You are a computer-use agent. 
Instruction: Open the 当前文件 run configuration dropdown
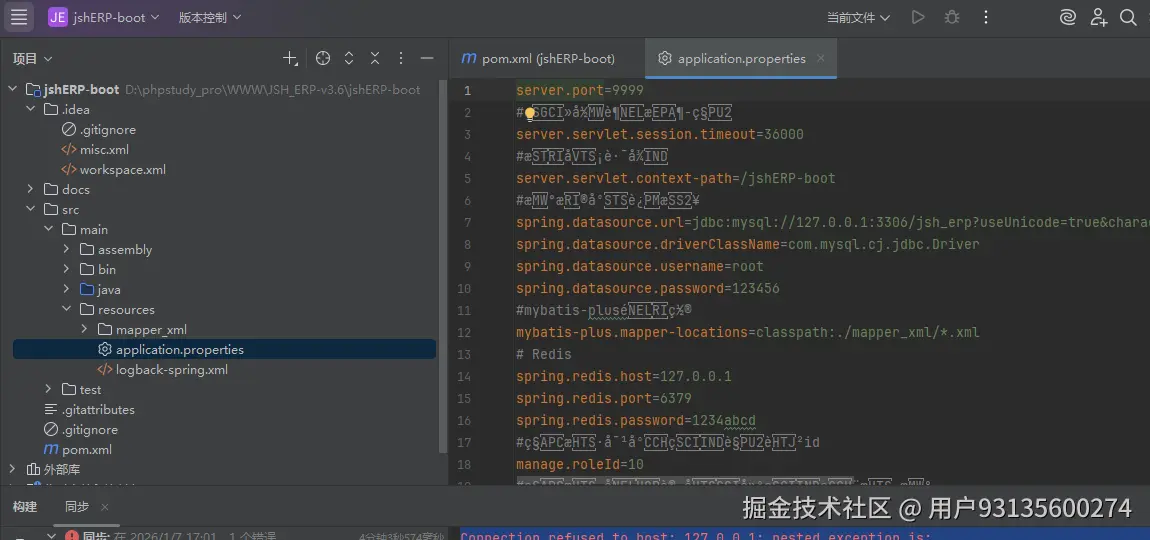click(x=858, y=18)
